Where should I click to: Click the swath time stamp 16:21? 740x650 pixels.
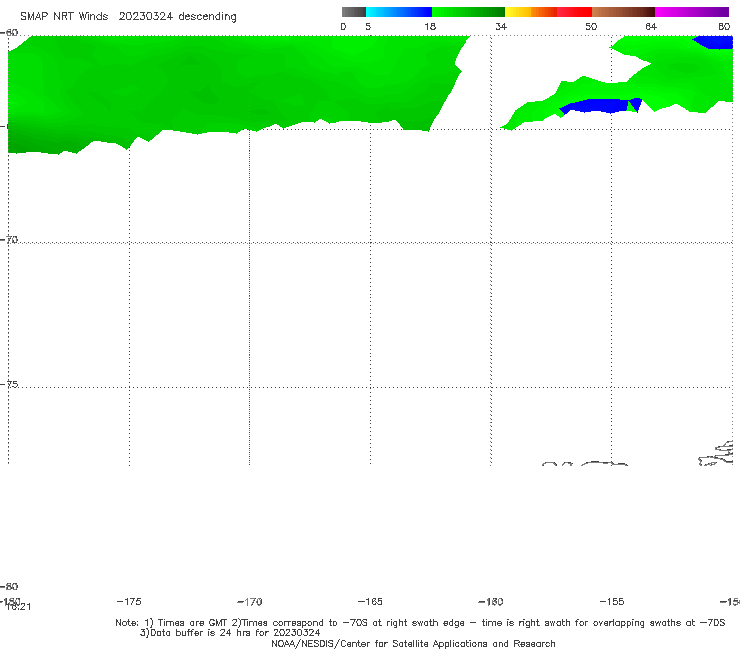click(18, 607)
